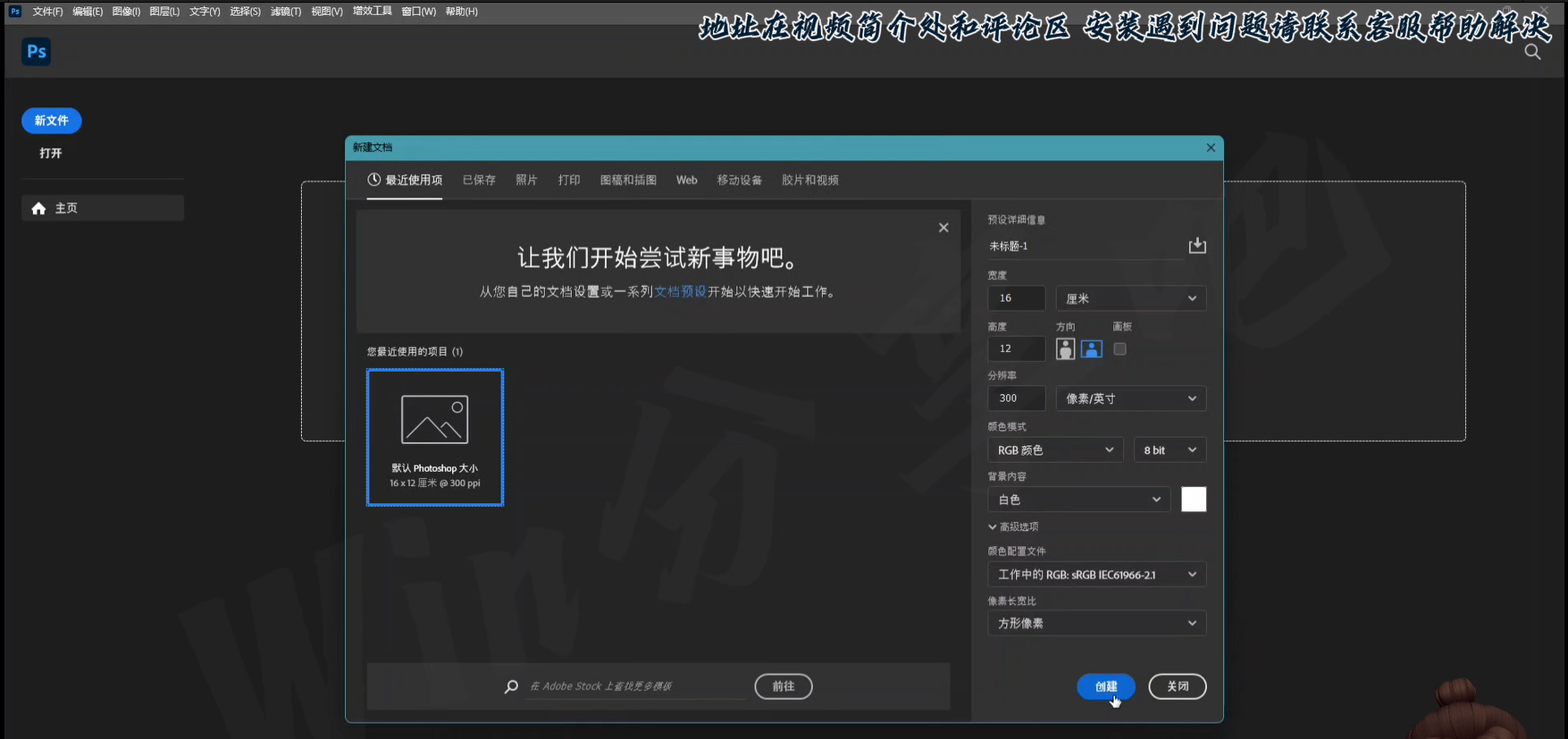This screenshot has width=1568, height=739.
Task: Select the 默认 Photoshop 大小 preset thumbnail
Action: click(435, 438)
